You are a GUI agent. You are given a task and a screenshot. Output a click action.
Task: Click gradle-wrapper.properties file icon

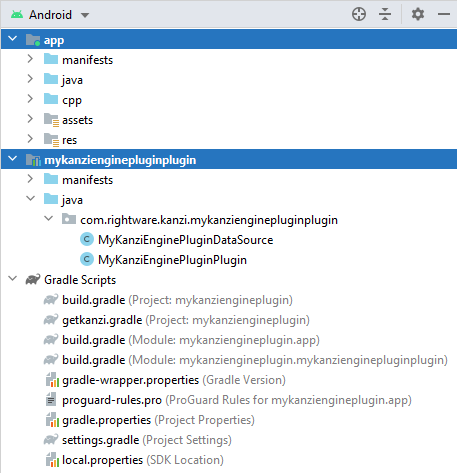pyautogui.click(x=52, y=380)
